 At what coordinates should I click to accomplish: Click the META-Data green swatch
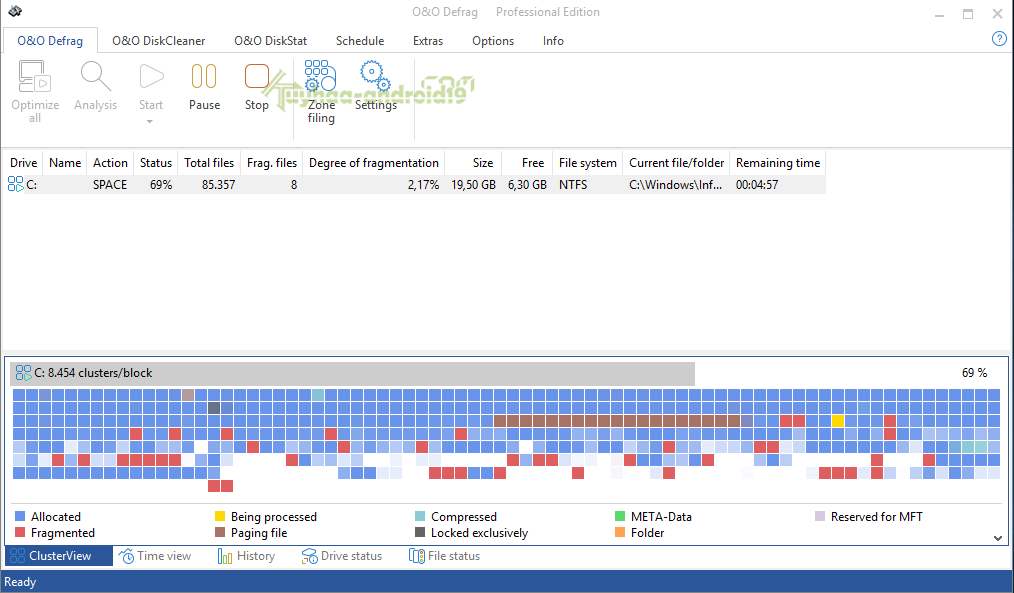(620, 516)
